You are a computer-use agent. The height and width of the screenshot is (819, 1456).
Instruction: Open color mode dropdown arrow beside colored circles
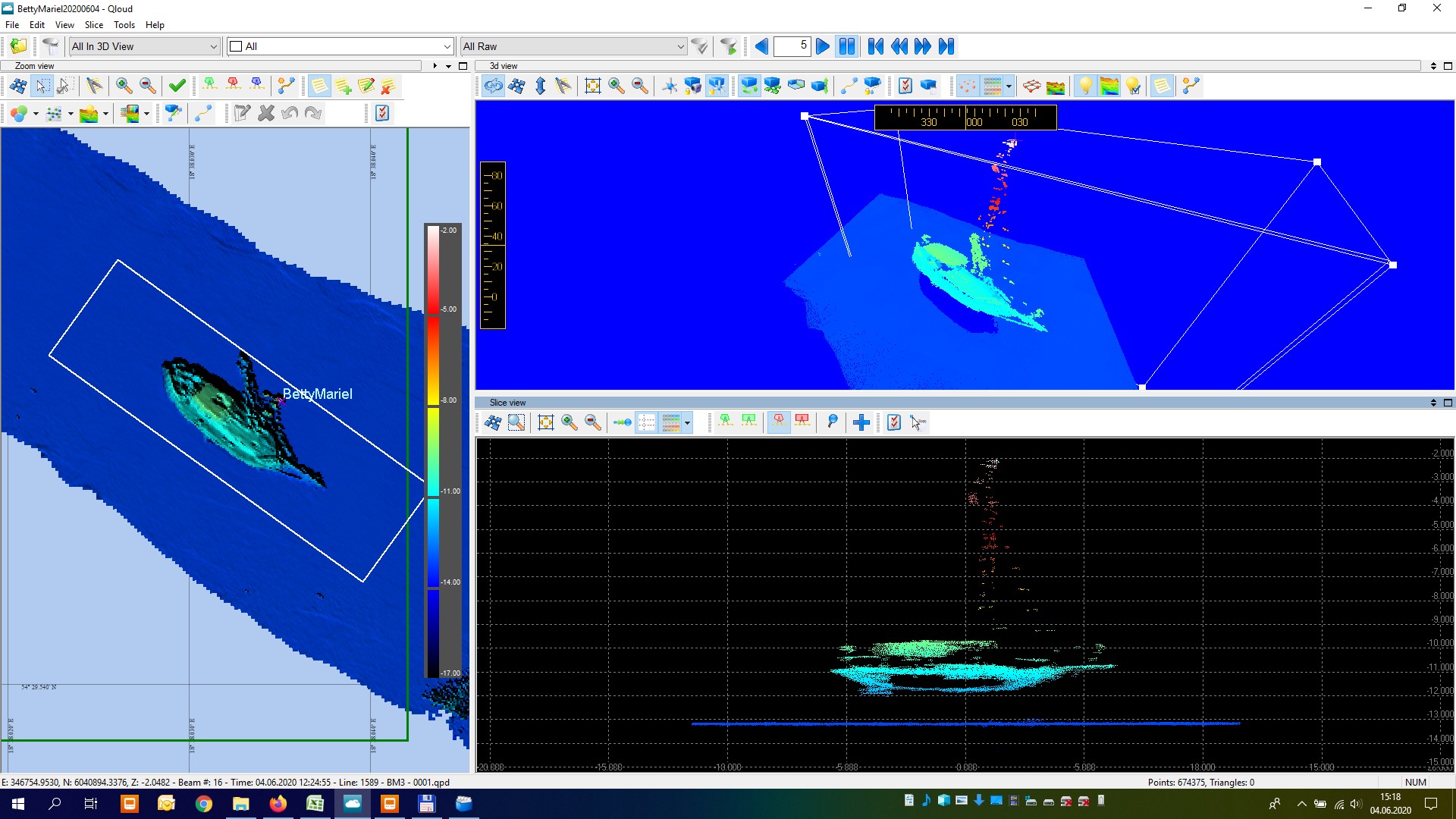point(36,114)
